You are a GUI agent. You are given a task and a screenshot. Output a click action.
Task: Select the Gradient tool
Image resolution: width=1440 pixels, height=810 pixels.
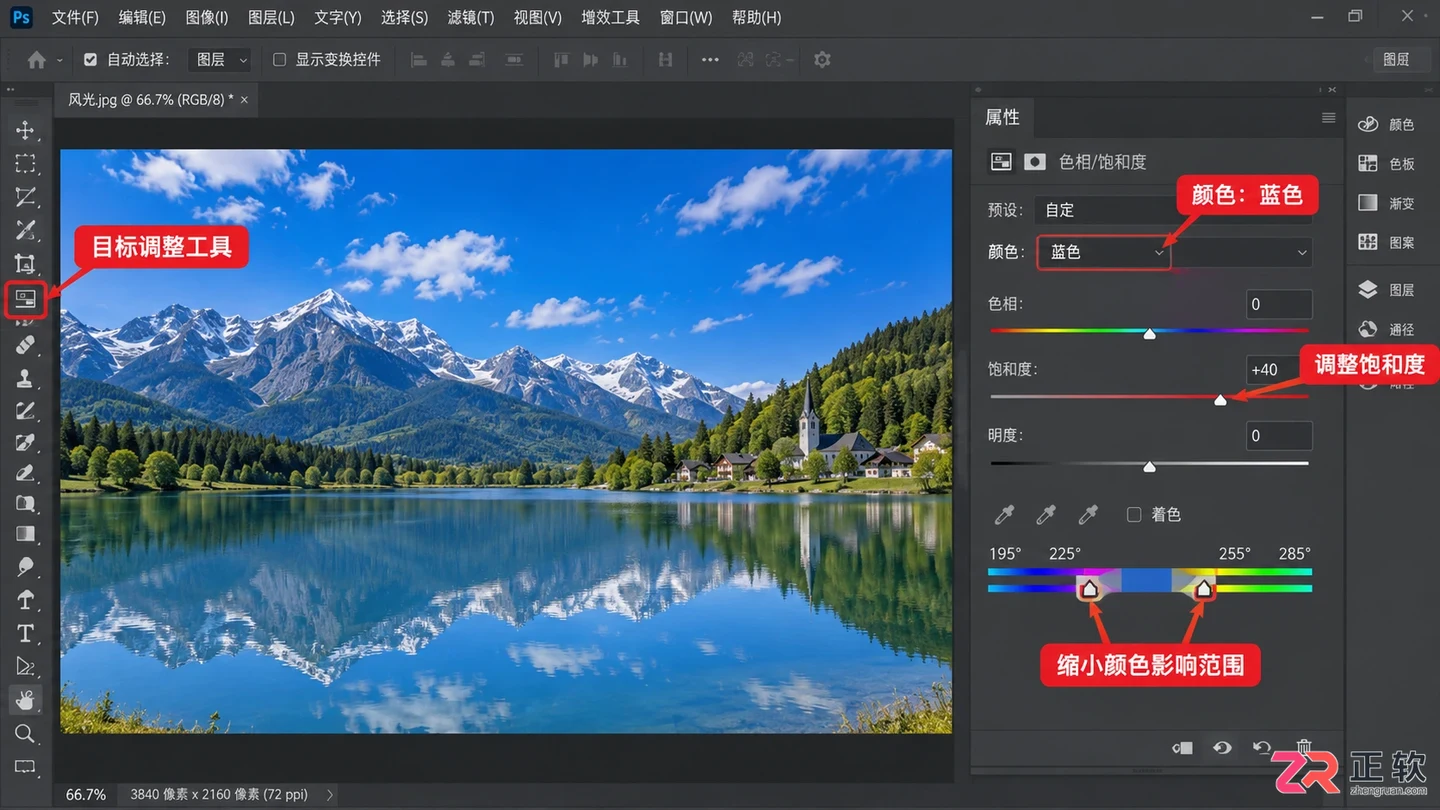coord(25,534)
